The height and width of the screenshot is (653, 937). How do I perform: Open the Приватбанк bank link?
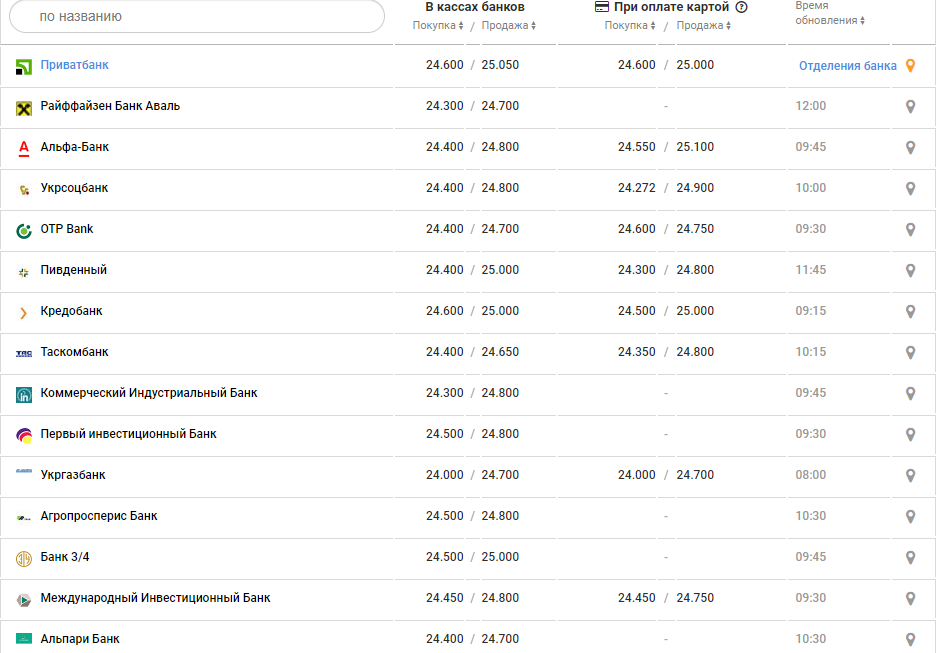[74, 65]
